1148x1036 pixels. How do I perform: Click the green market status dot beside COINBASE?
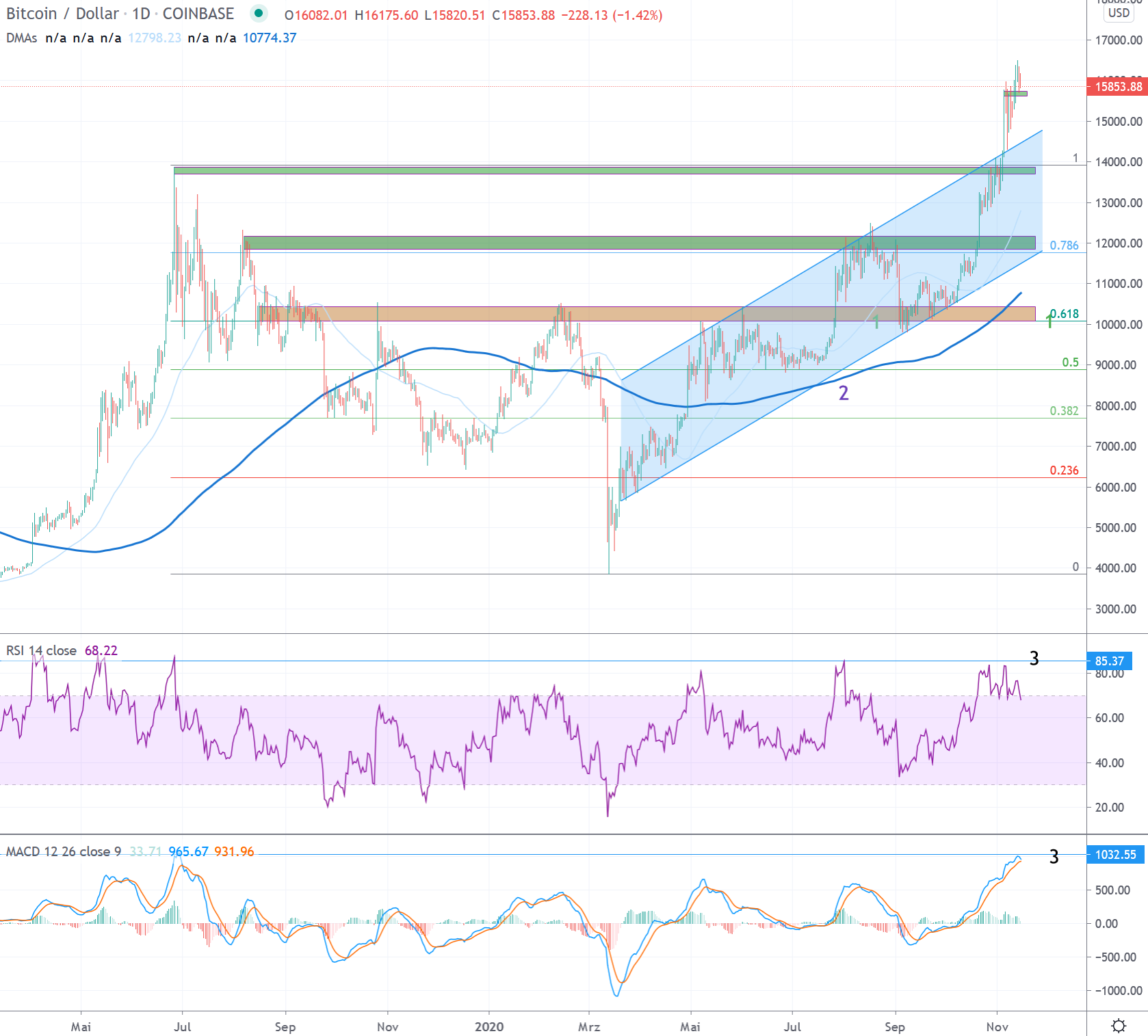[x=258, y=13]
